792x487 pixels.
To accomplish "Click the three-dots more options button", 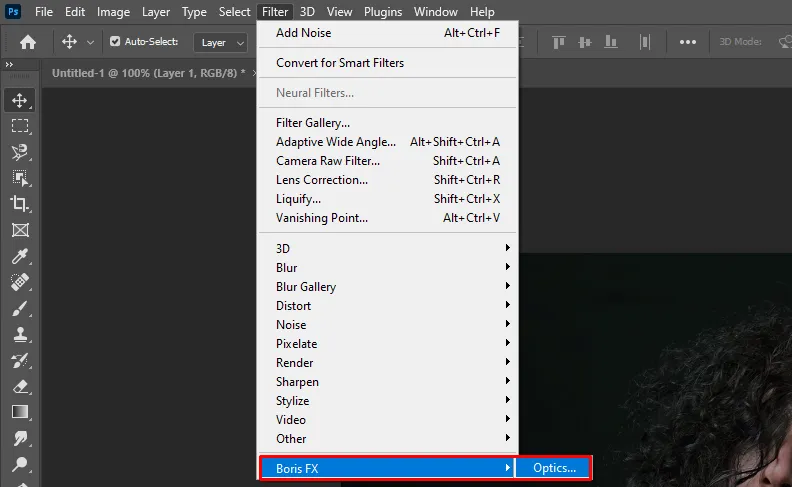I will tap(688, 42).
